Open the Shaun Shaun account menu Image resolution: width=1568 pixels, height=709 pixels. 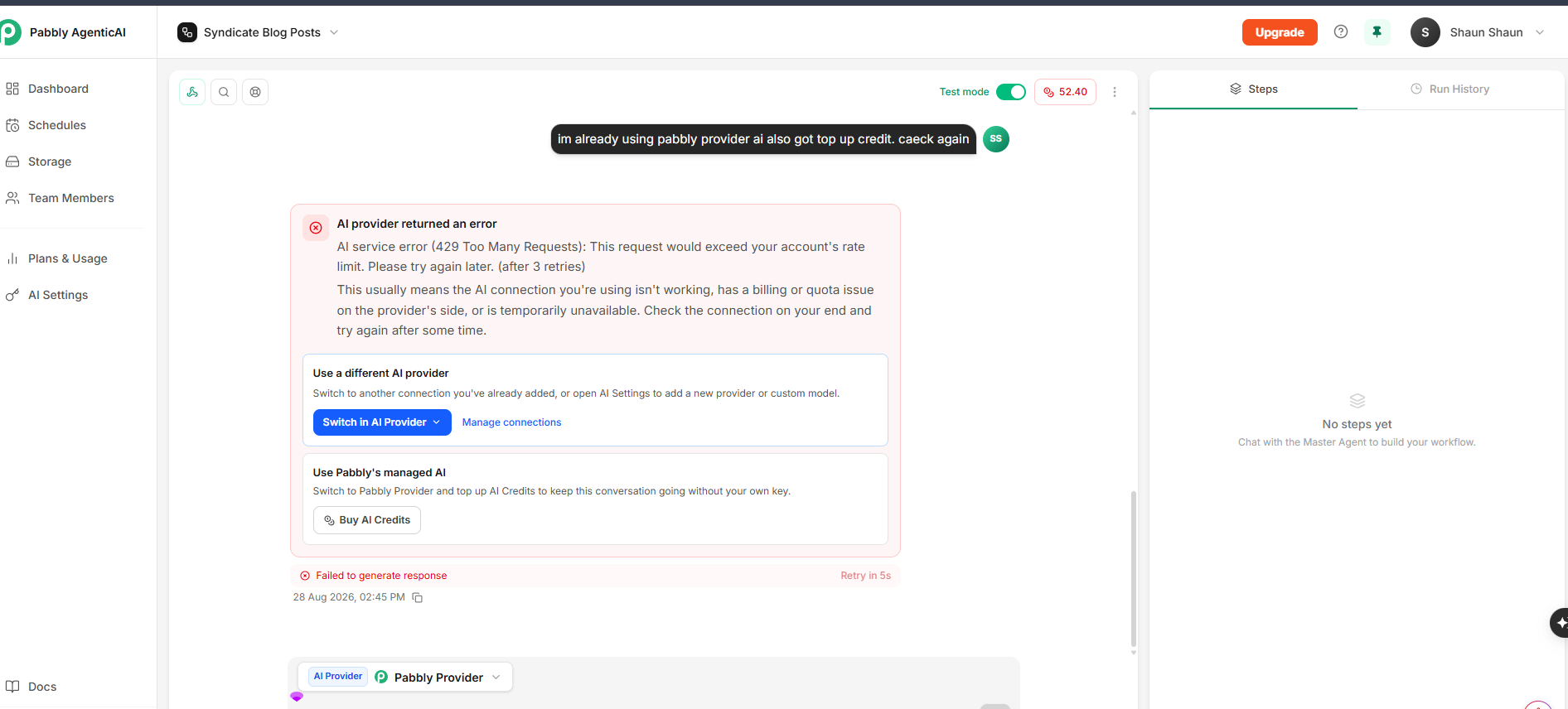click(1478, 32)
